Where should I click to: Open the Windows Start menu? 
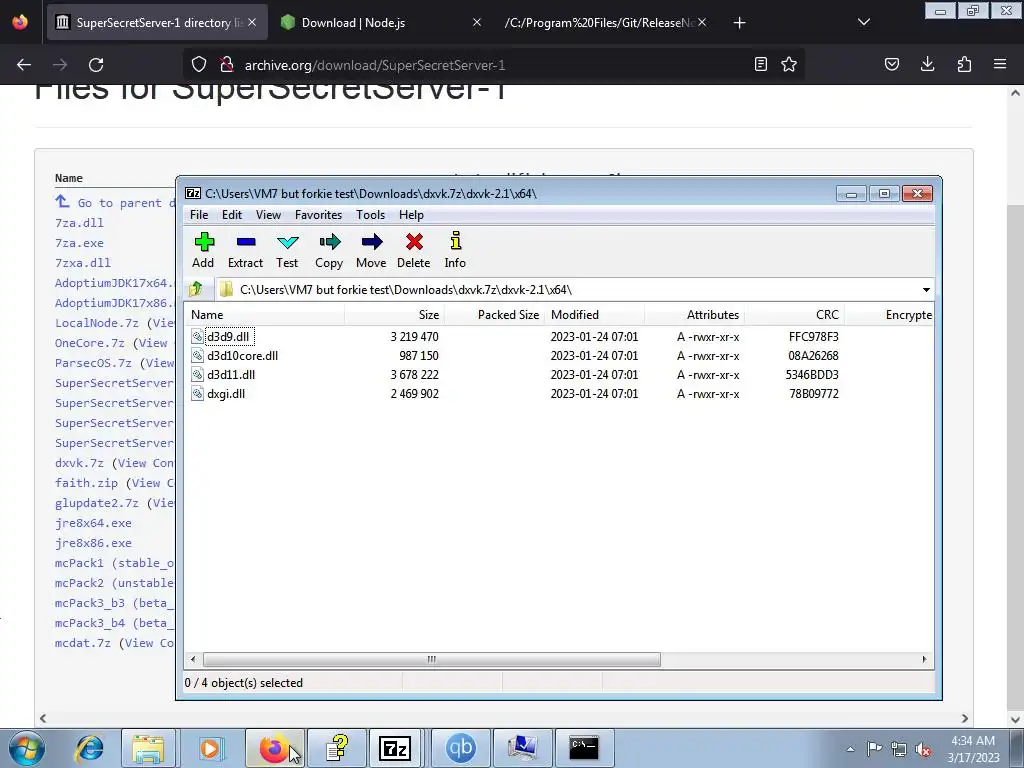[x=27, y=749]
